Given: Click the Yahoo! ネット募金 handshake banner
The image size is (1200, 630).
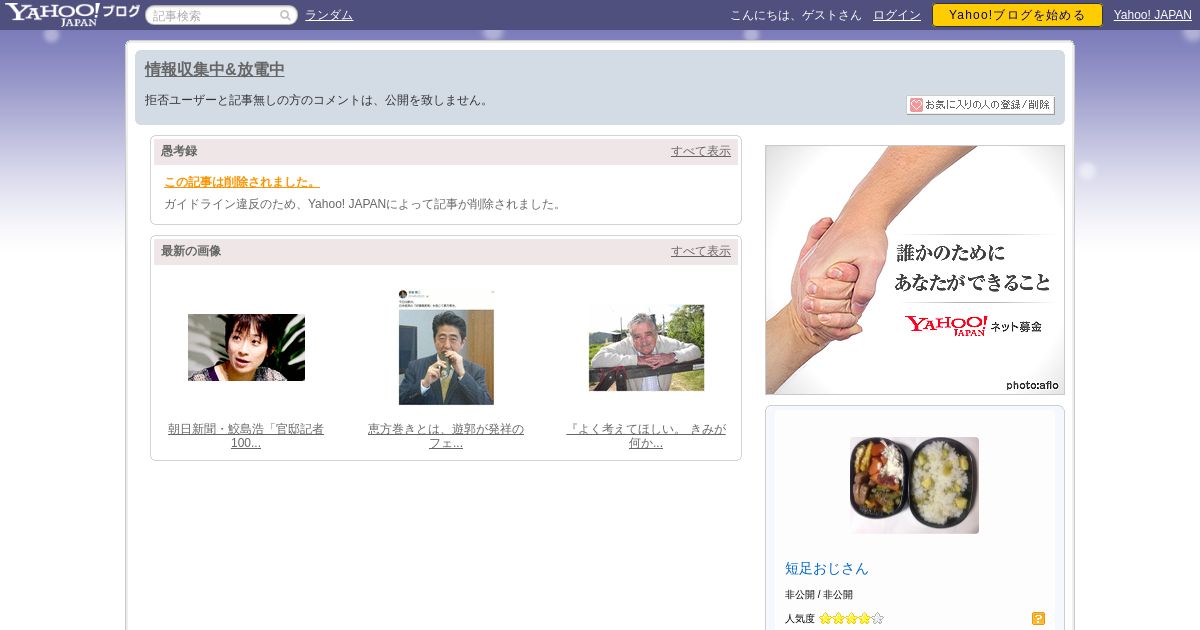Looking at the screenshot, I should point(915,270).
